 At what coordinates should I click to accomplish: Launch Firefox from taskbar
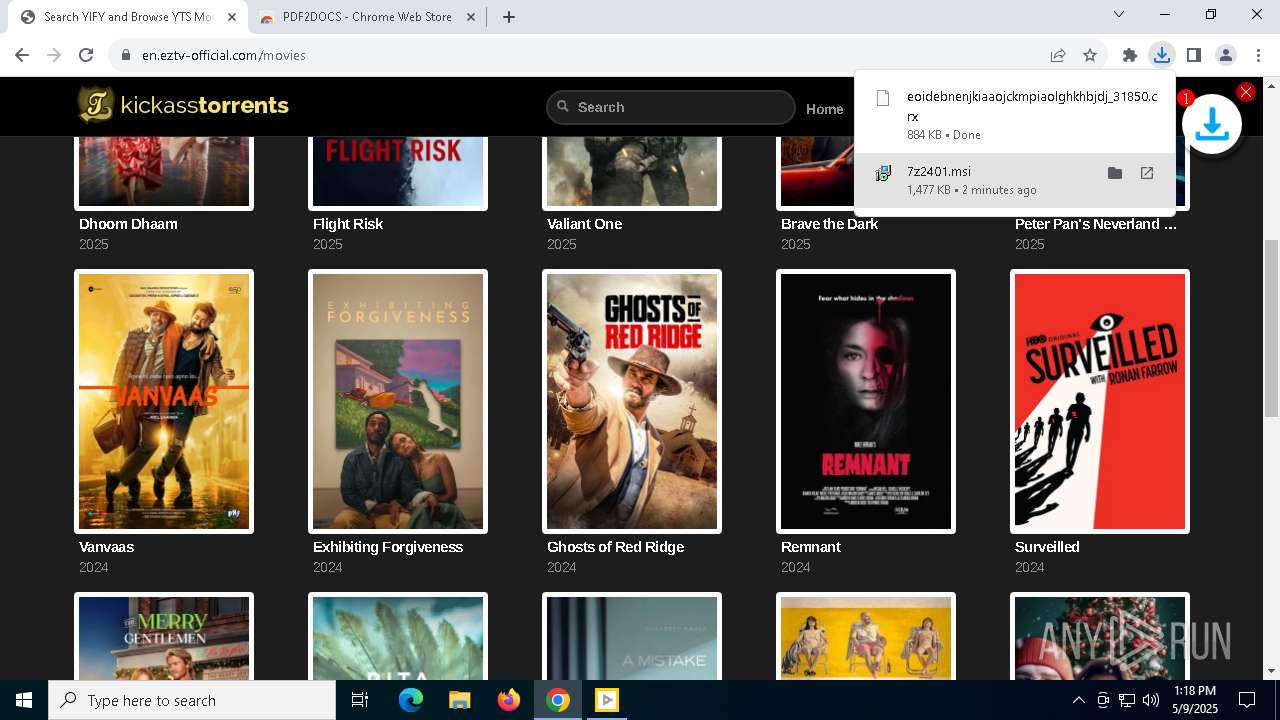coord(509,700)
